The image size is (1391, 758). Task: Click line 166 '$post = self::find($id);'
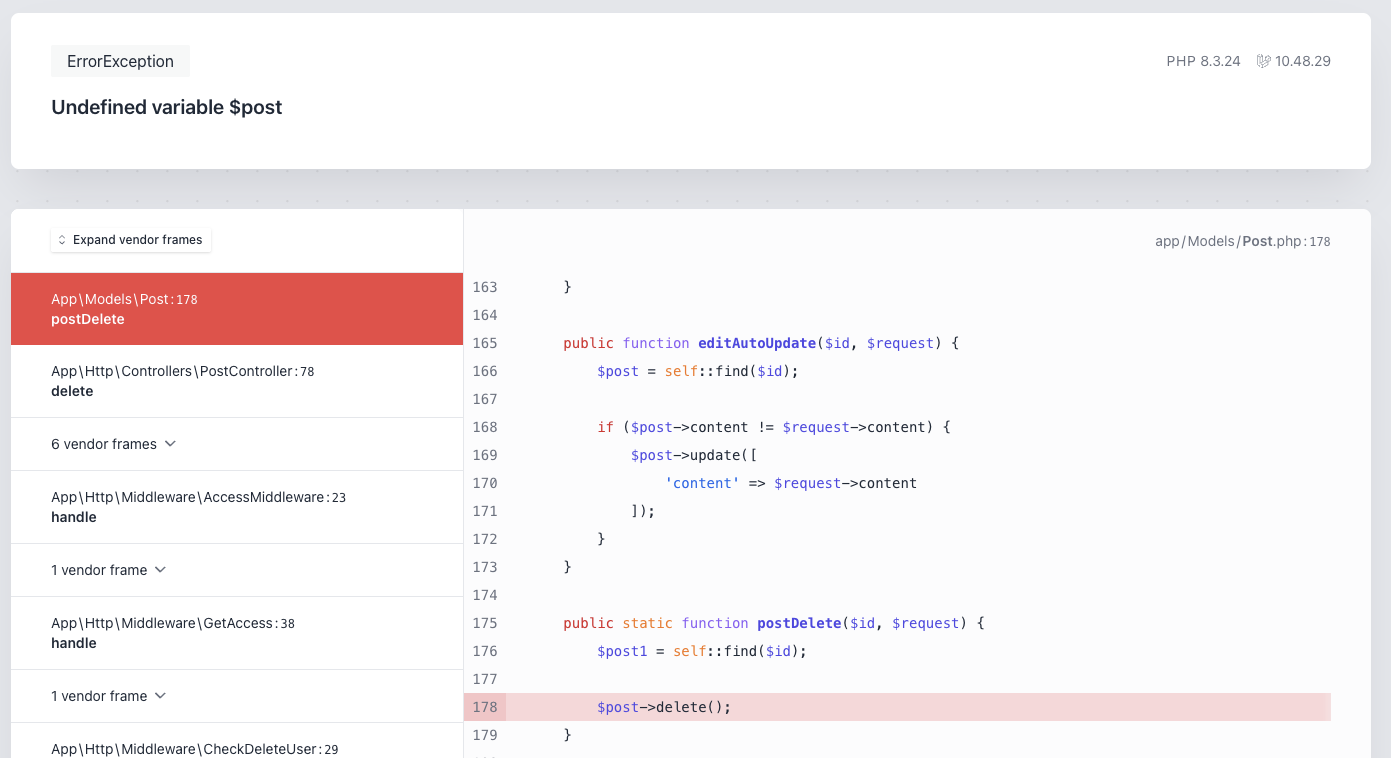[x=698, y=371]
